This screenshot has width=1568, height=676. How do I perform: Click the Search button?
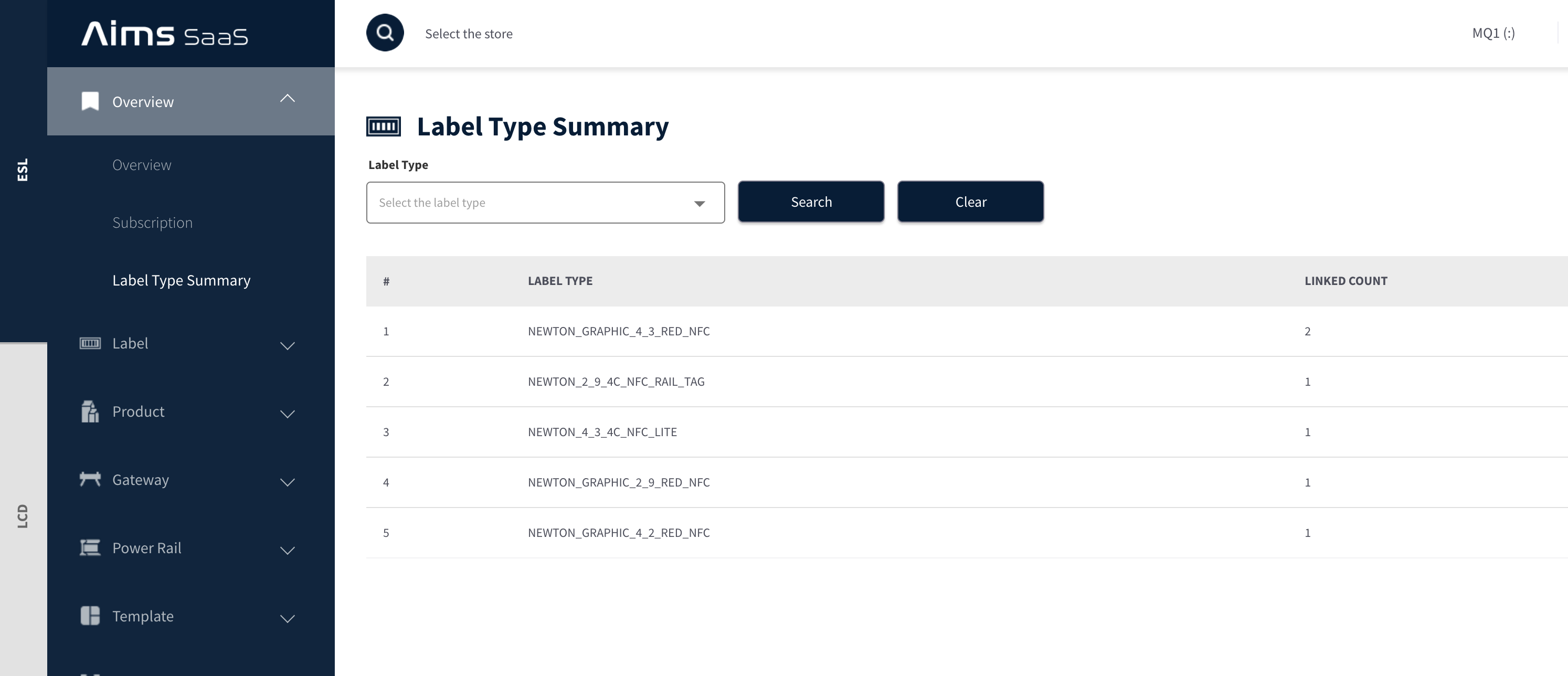(811, 202)
